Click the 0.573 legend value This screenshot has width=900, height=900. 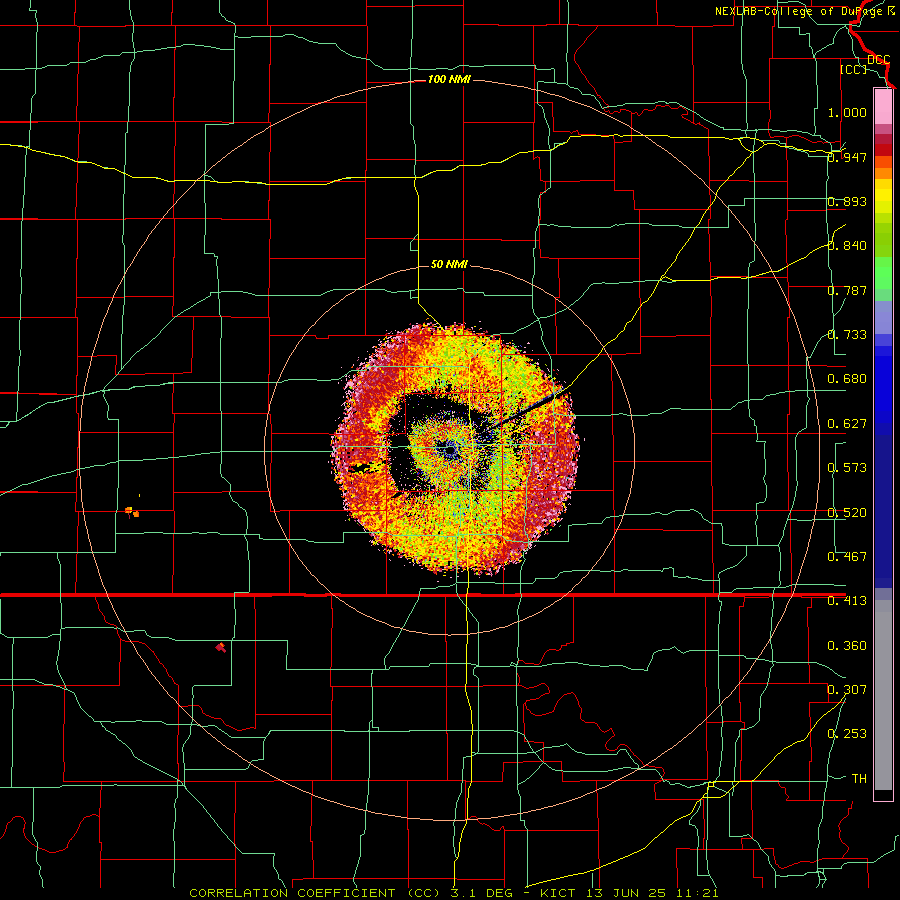(x=847, y=468)
